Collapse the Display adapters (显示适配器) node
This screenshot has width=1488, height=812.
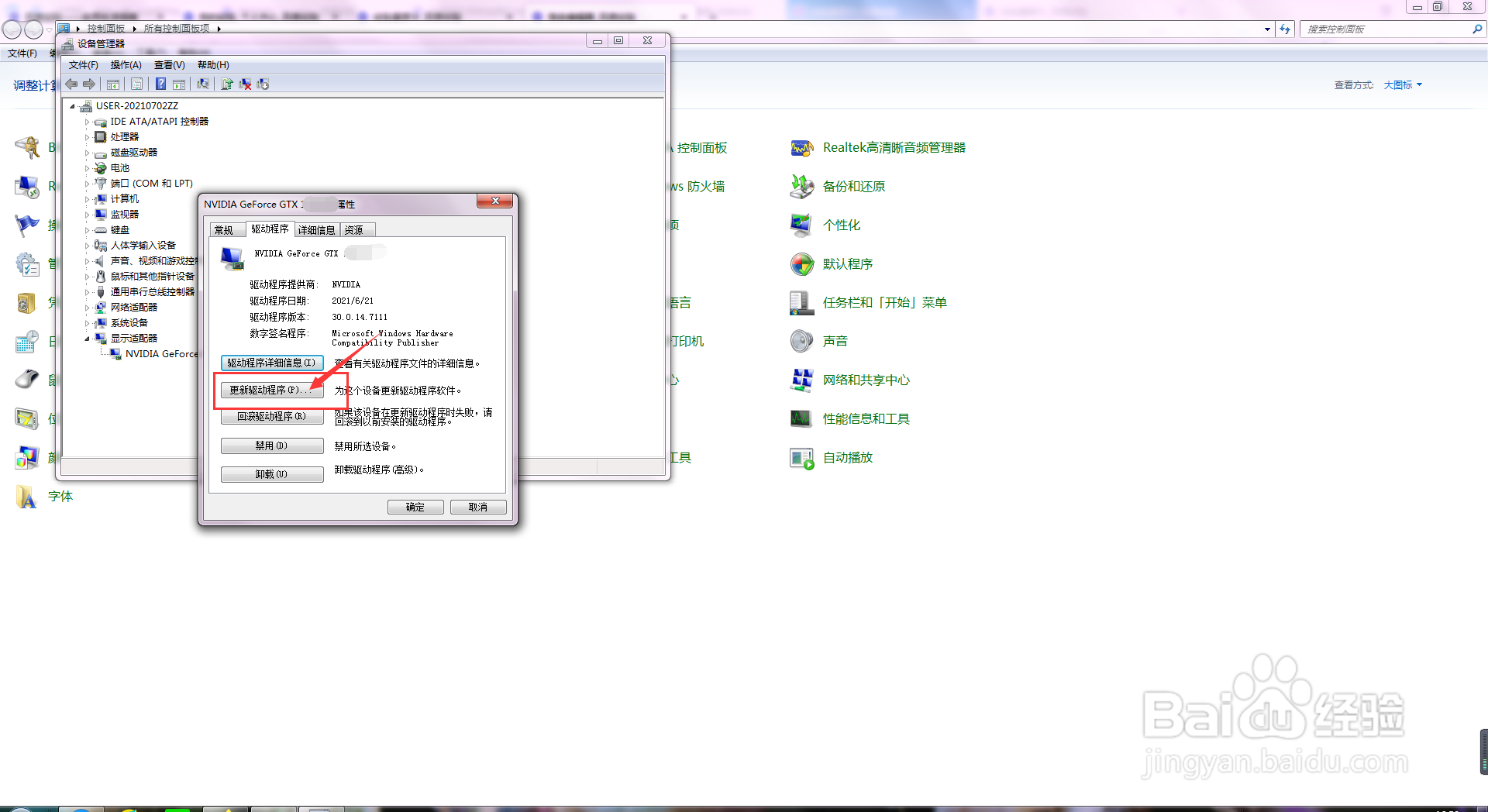point(87,339)
